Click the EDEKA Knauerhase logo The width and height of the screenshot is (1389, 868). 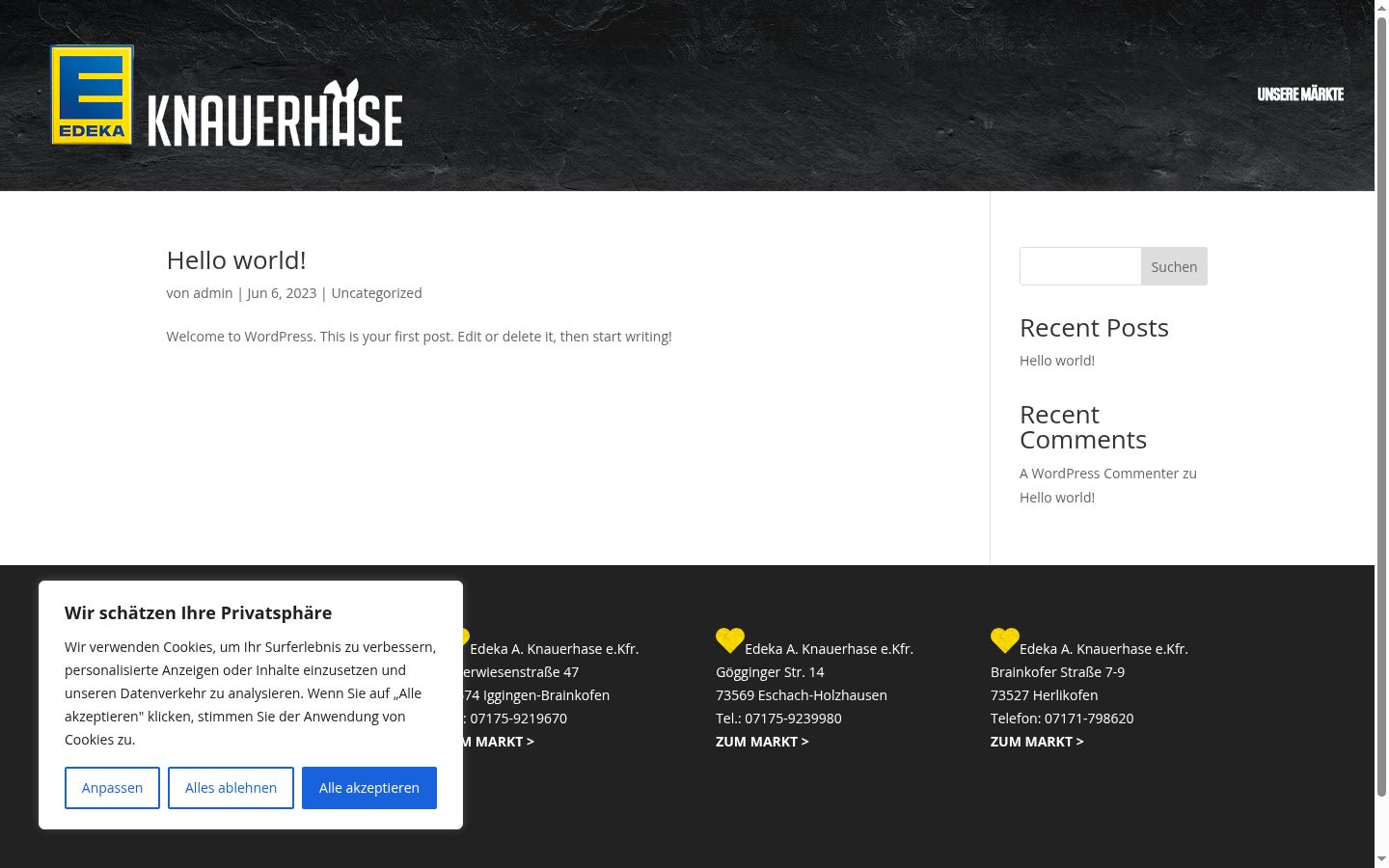coord(227,96)
